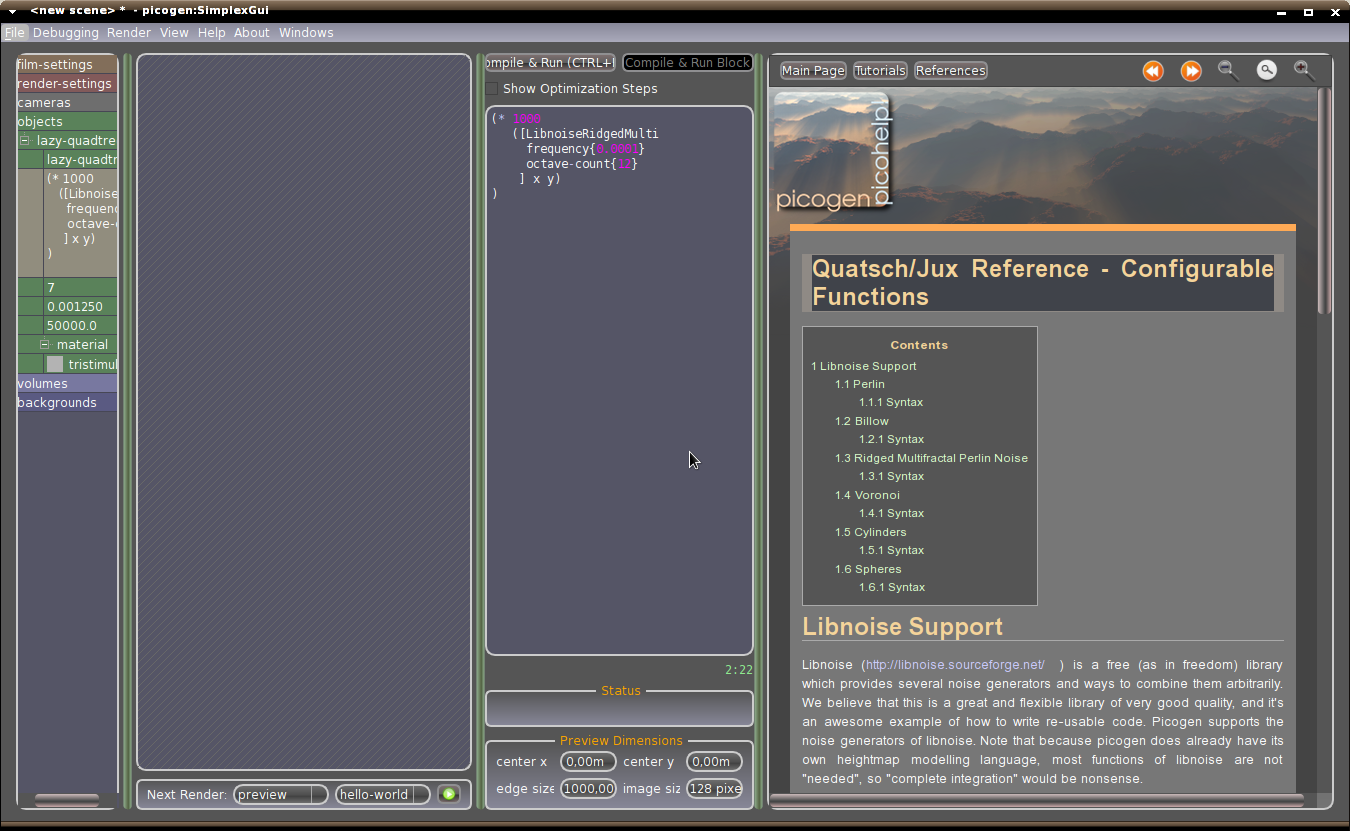Open the Render menu

[129, 33]
